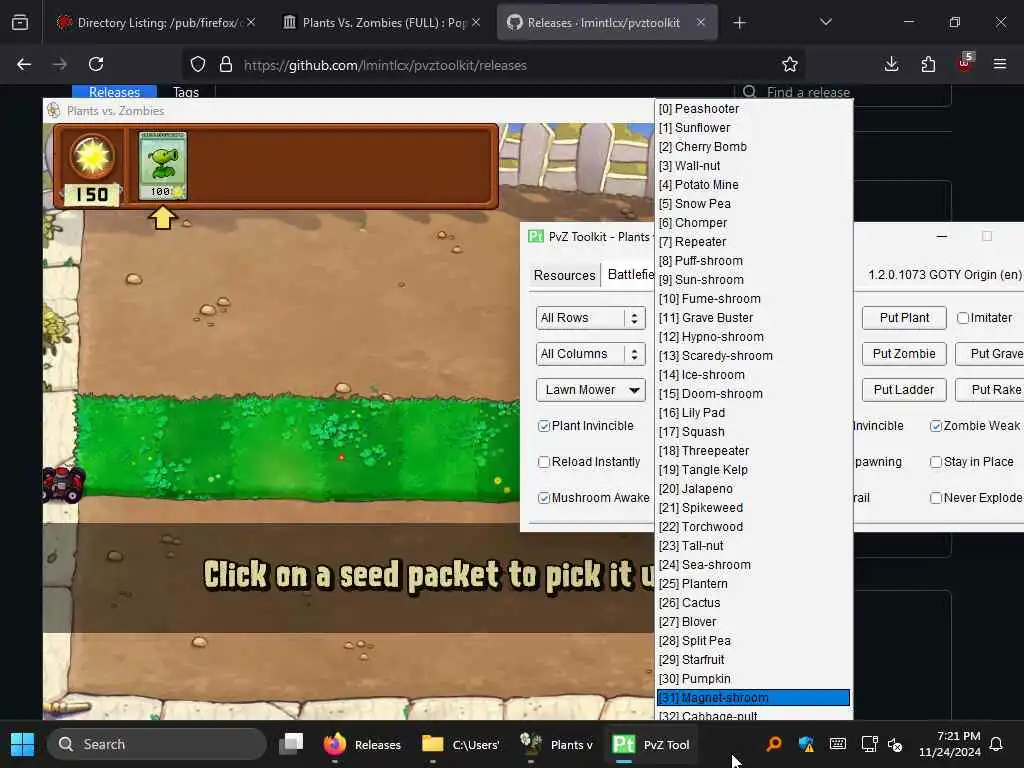Click the Peashooter seed packet

(x=163, y=165)
